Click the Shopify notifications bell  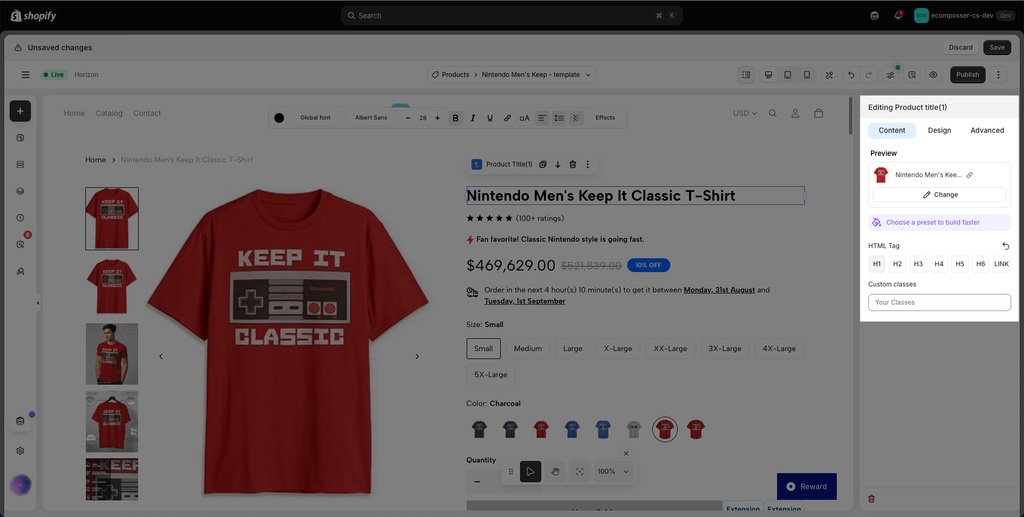pos(898,16)
